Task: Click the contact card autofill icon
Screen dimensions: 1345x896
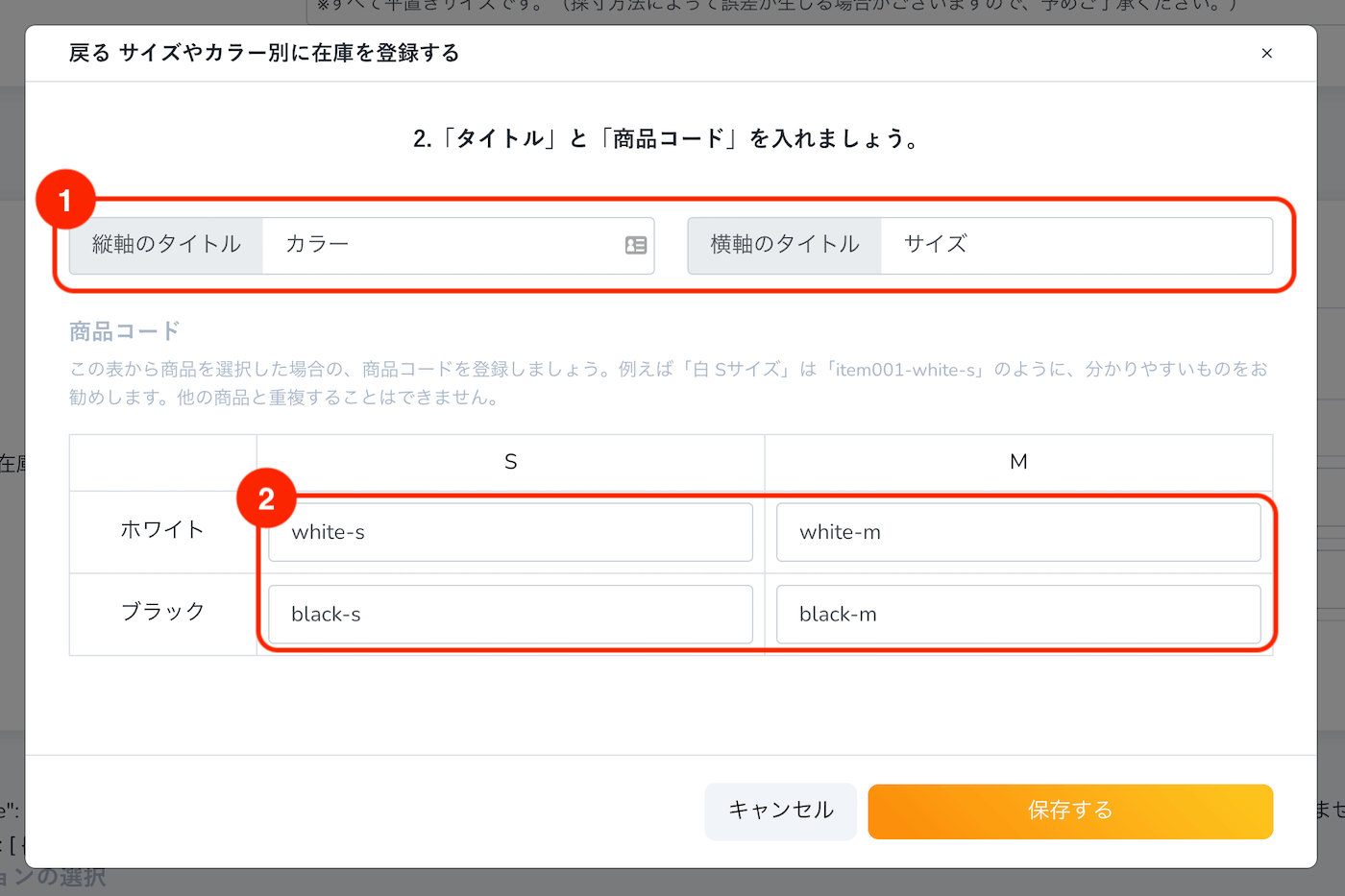Action: (635, 246)
